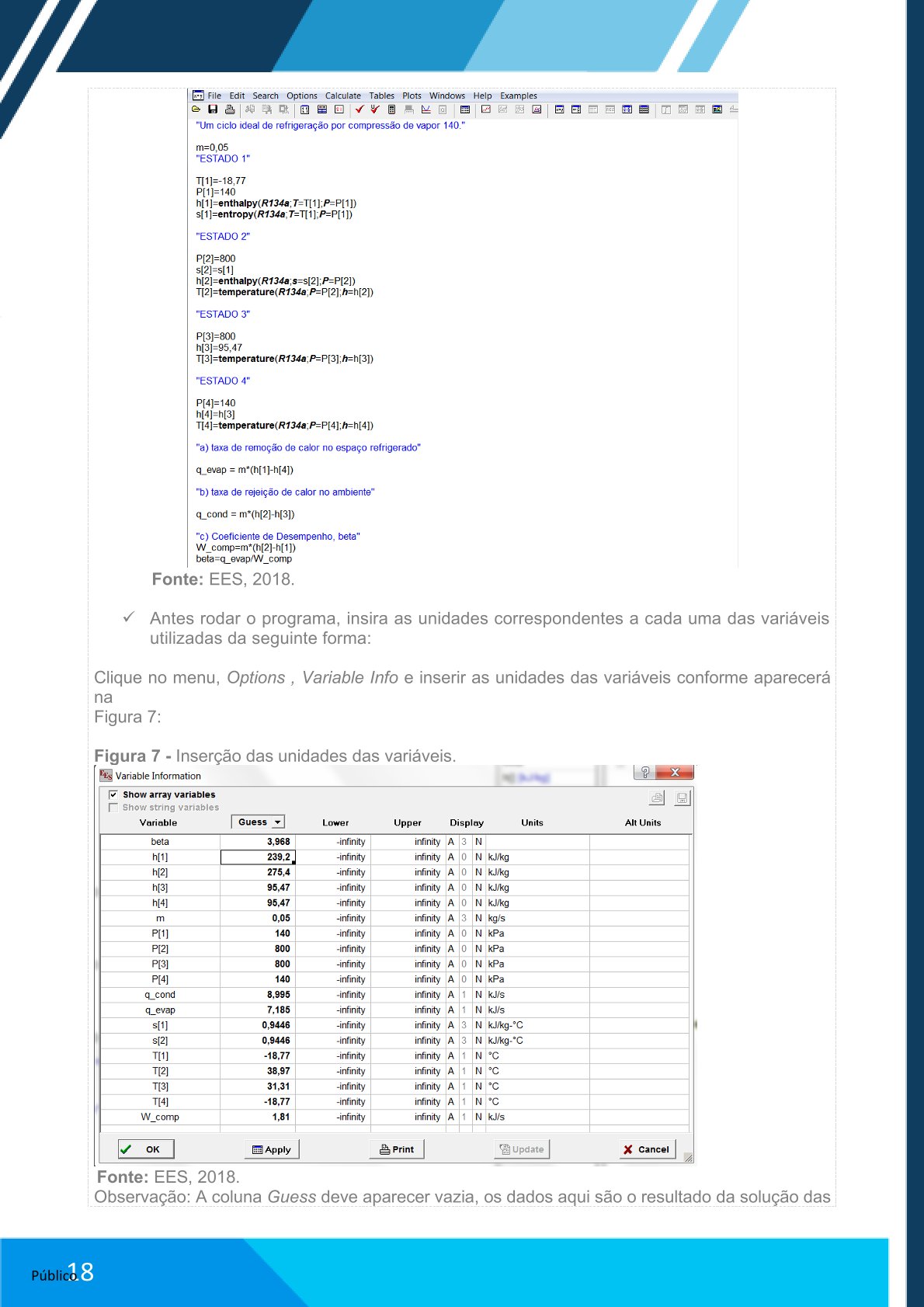This screenshot has width=924, height=1307.
Task: Click the Upper bound cell for W_comp
Action: [x=407, y=1117]
